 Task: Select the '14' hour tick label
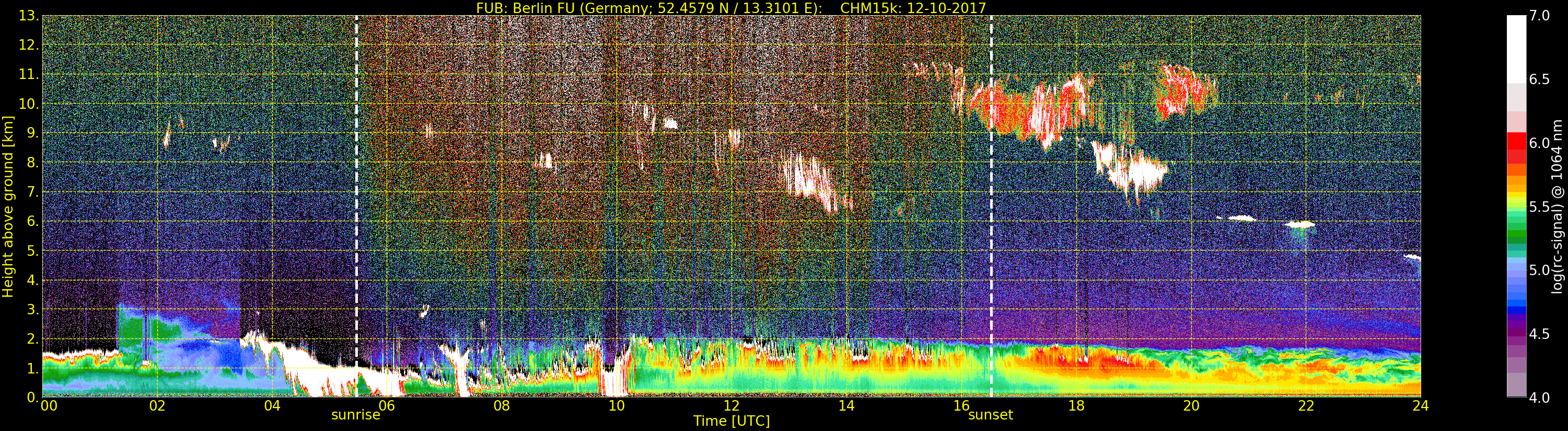[846, 405]
